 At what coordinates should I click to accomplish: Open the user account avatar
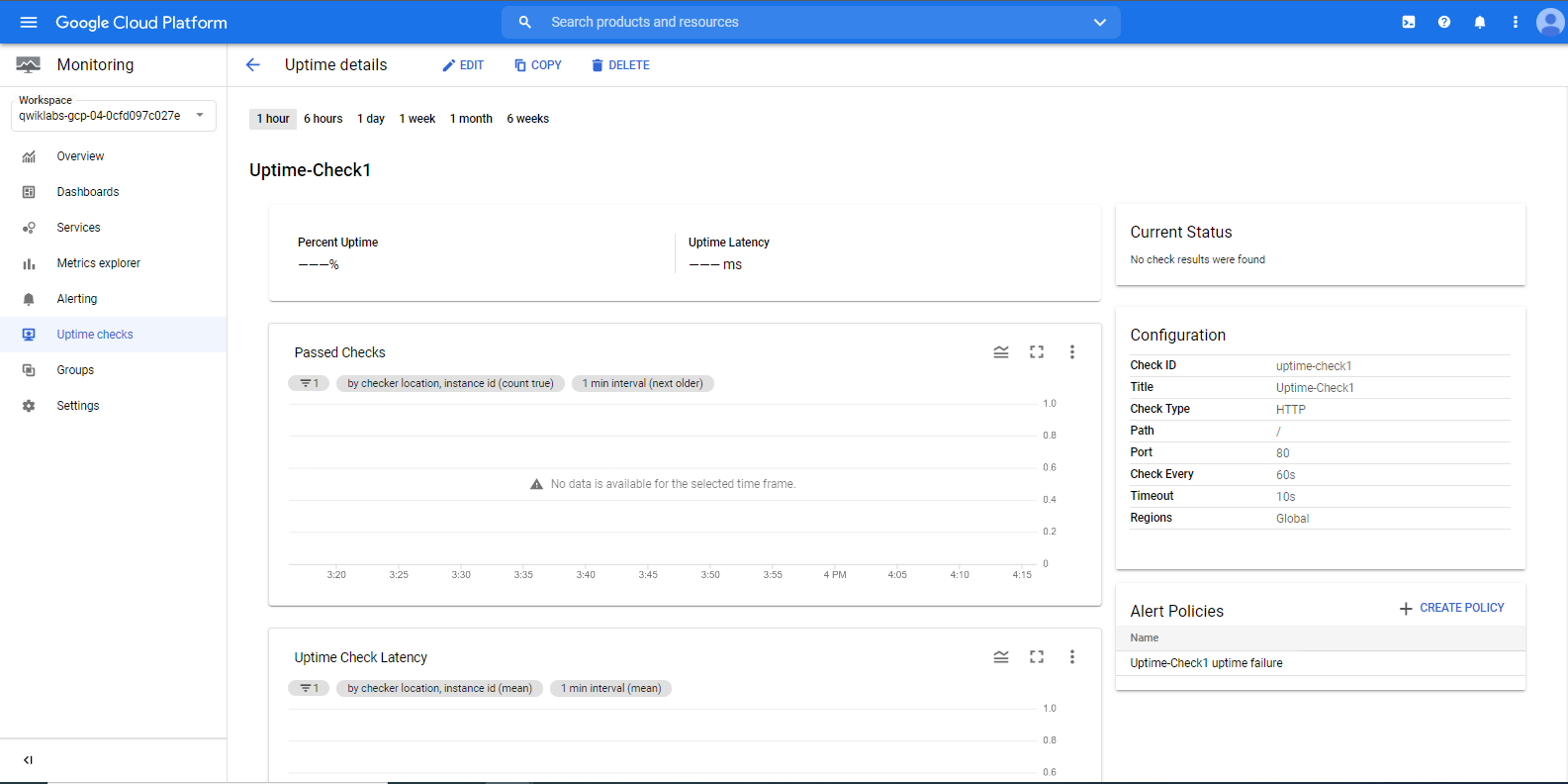pyautogui.click(x=1550, y=22)
